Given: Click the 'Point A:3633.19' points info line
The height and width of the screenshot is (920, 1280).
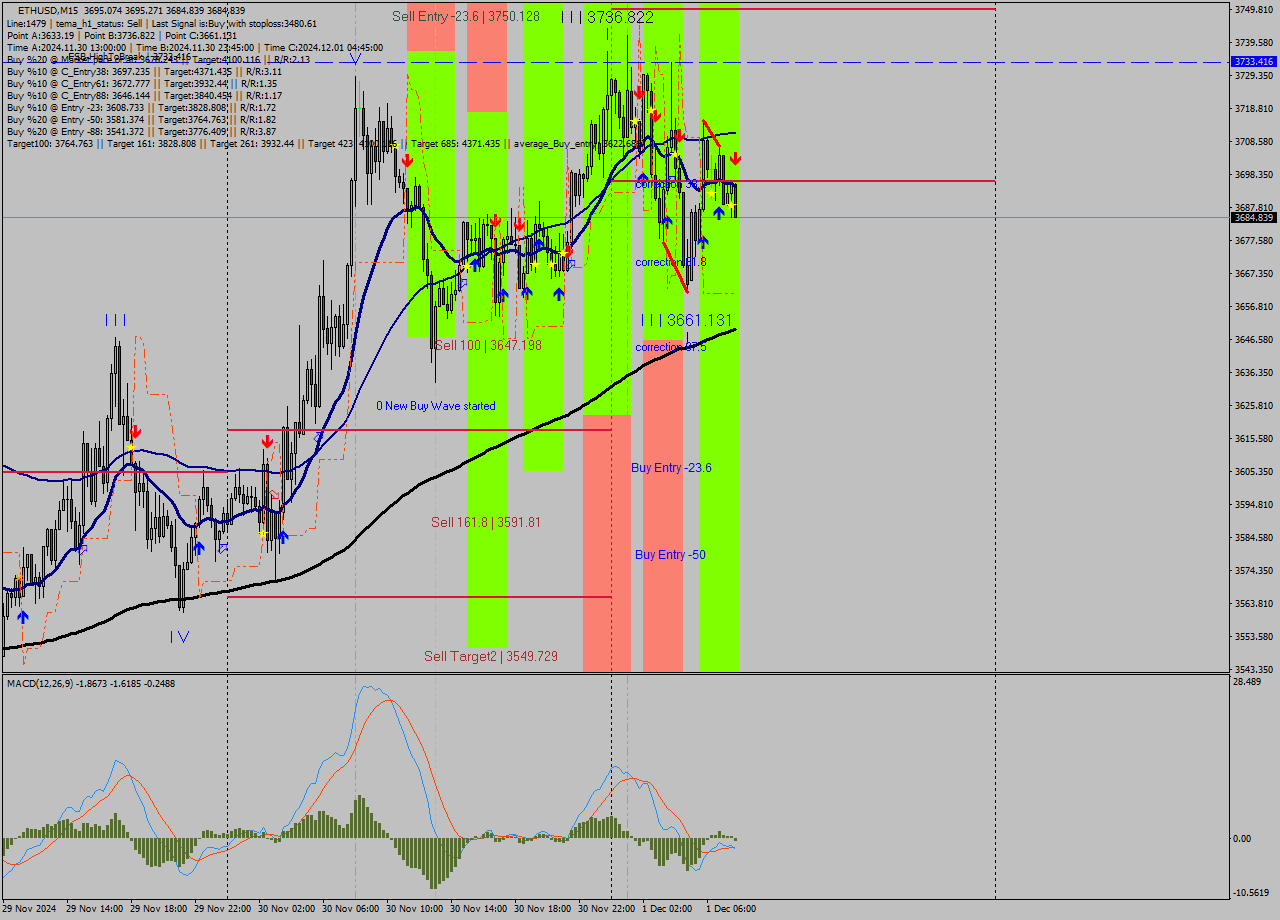Looking at the screenshot, I should point(122,35).
